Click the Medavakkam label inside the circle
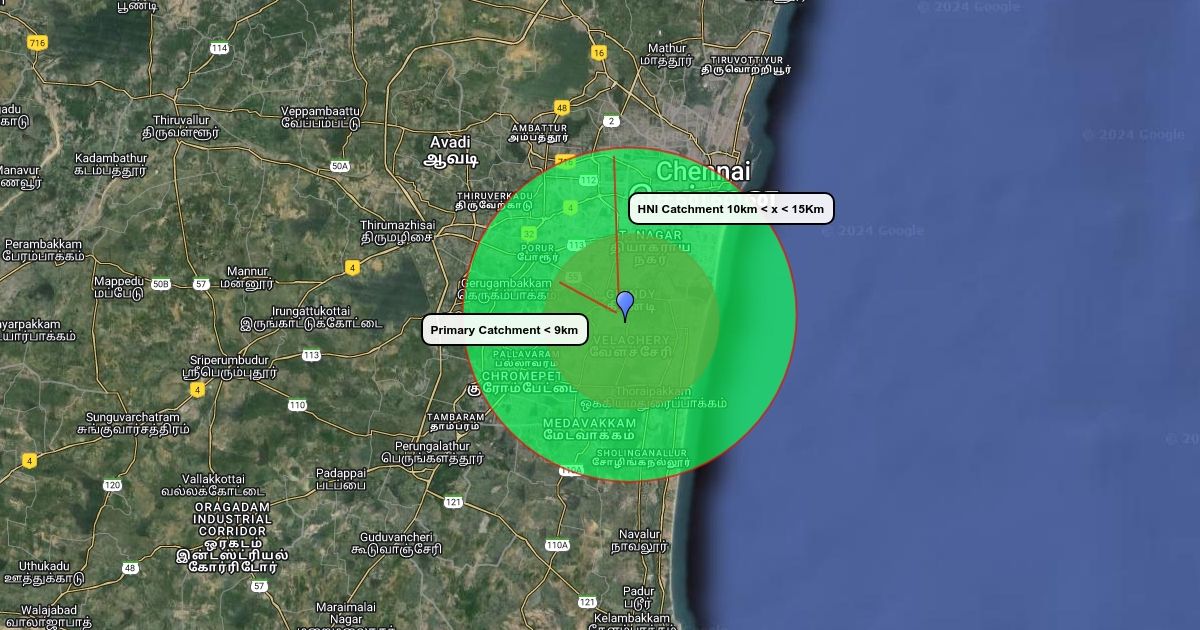1200x630 pixels. [x=590, y=430]
